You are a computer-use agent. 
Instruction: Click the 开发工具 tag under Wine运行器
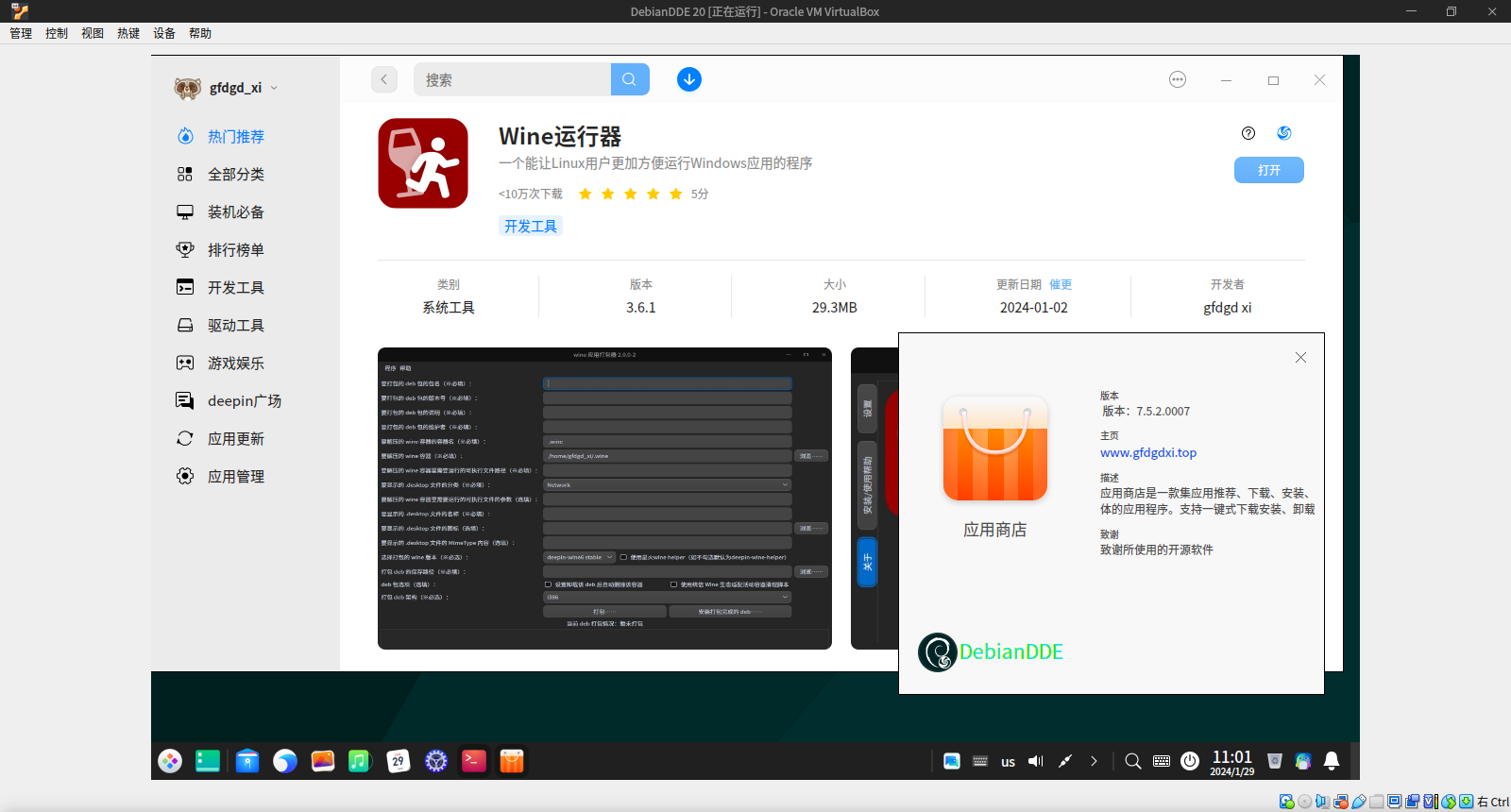[531, 226]
